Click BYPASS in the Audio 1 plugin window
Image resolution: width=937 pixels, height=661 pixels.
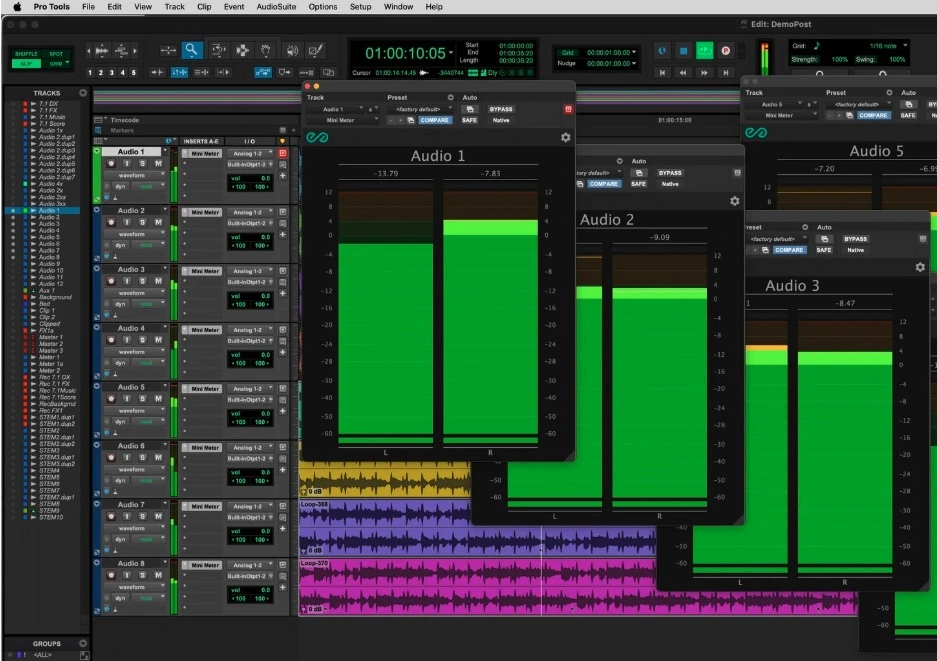[500, 109]
